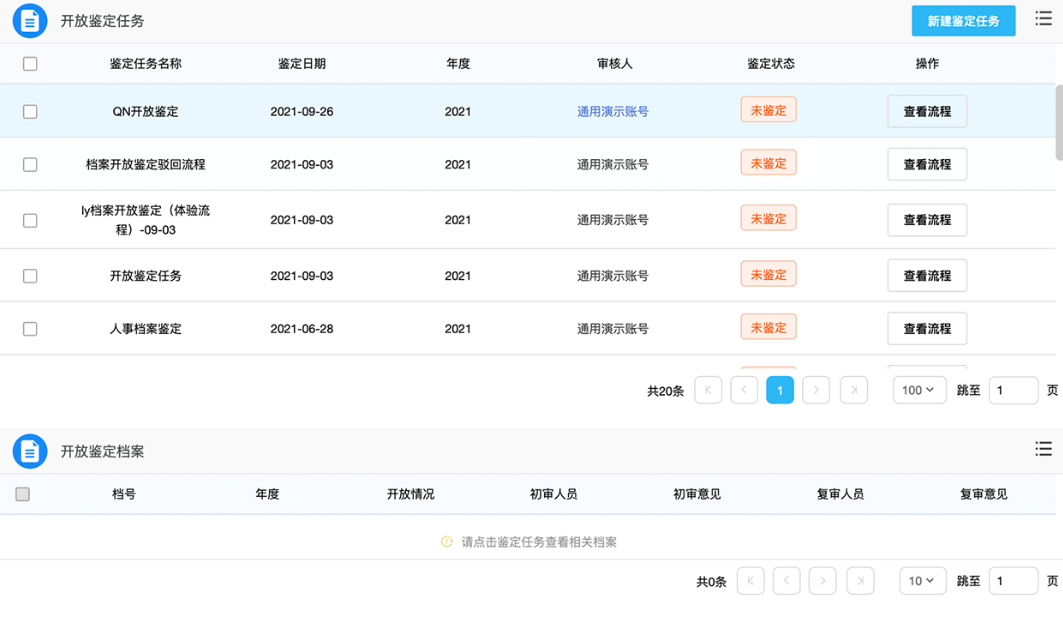The width and height of the screenshot is (1063, 629).
Task: Jump to last page in task pagination
Action: point(854,390)
